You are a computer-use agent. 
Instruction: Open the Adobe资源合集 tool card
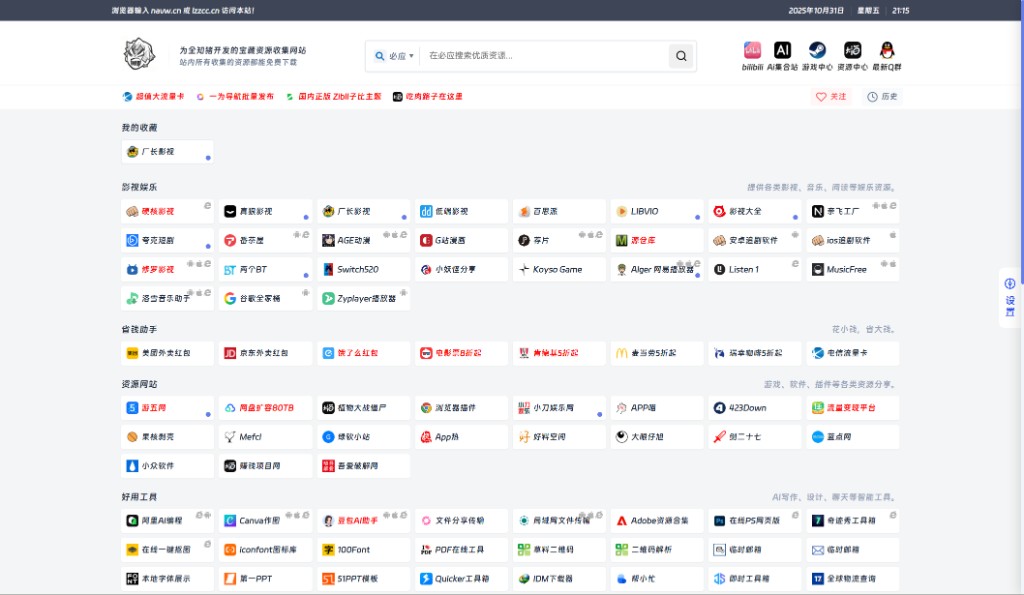tap(655, 521)
